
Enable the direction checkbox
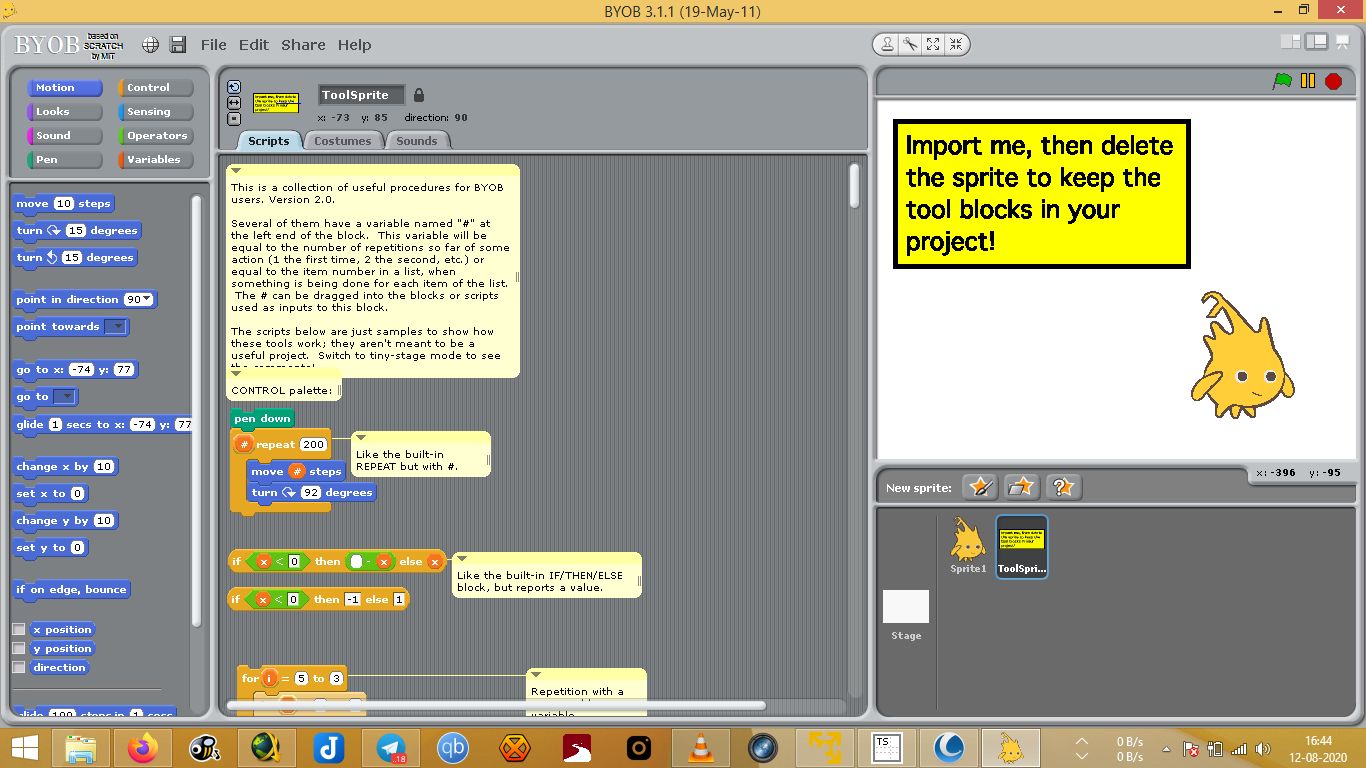pos(18,667)
